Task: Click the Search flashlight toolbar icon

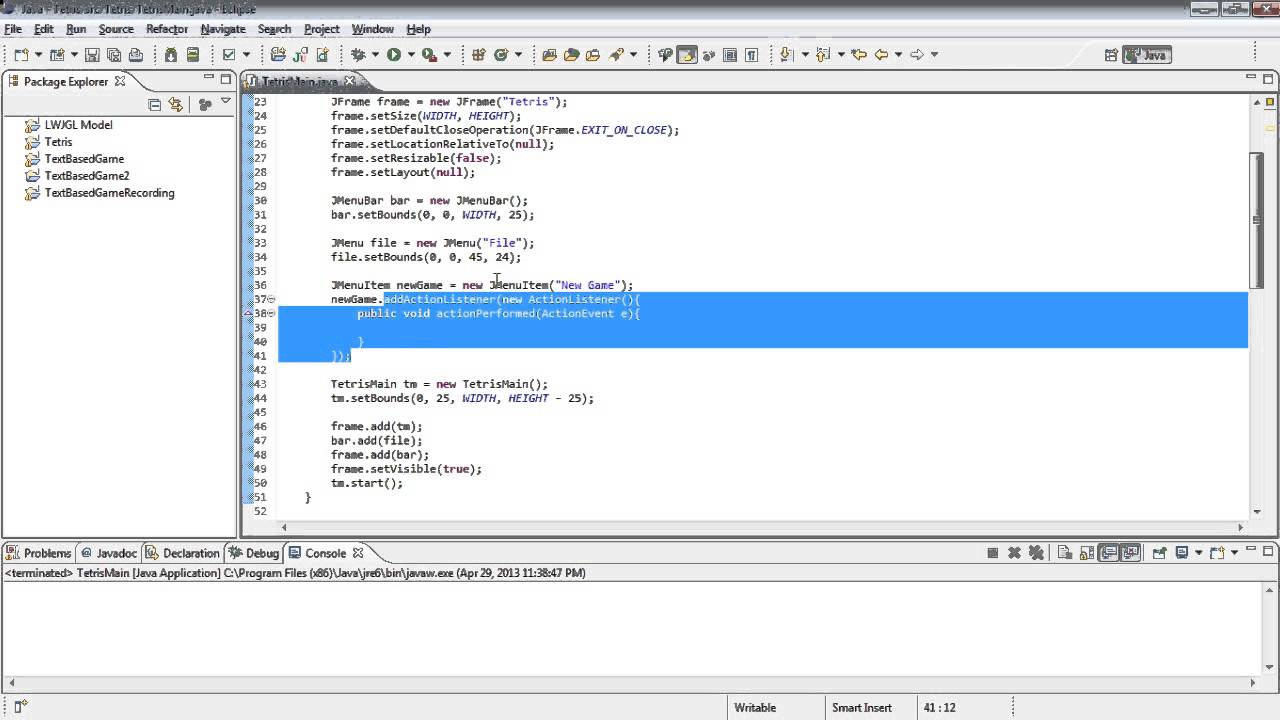Action: click(616, 55)
